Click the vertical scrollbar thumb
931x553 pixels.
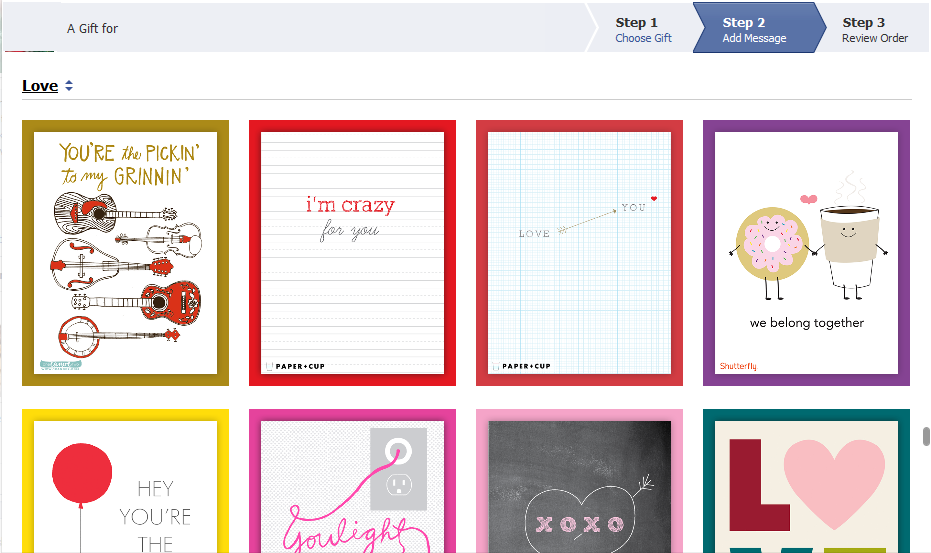(926, 437)
